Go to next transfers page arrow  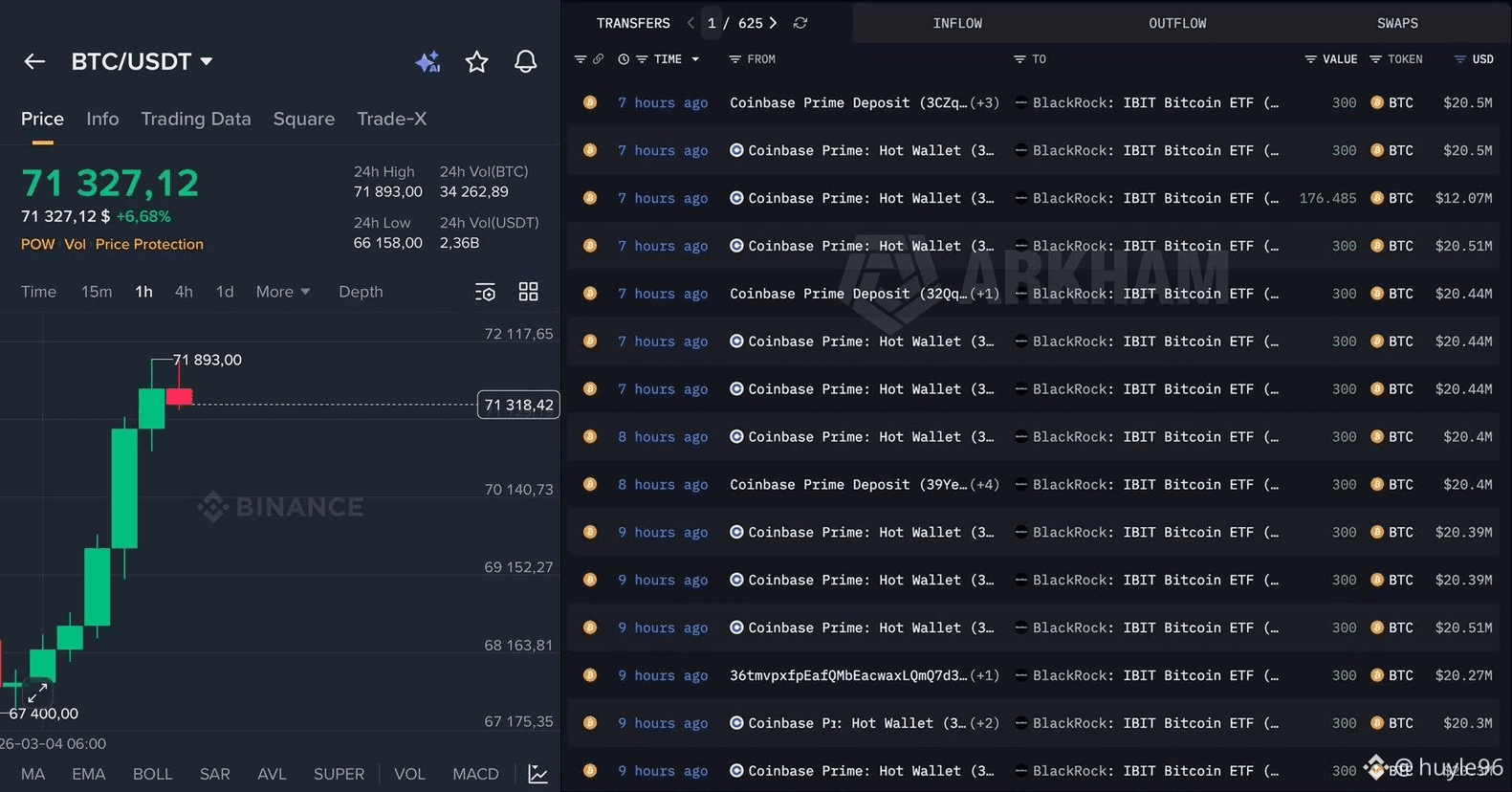click(773, 23)
